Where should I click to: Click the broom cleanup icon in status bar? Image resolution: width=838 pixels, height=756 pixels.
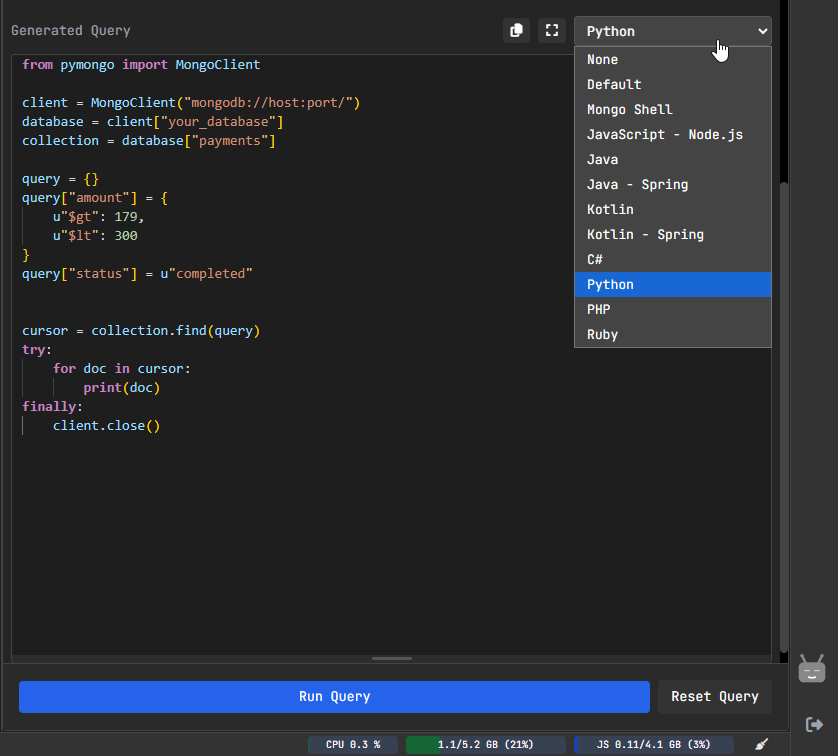[x=762, y=744]
